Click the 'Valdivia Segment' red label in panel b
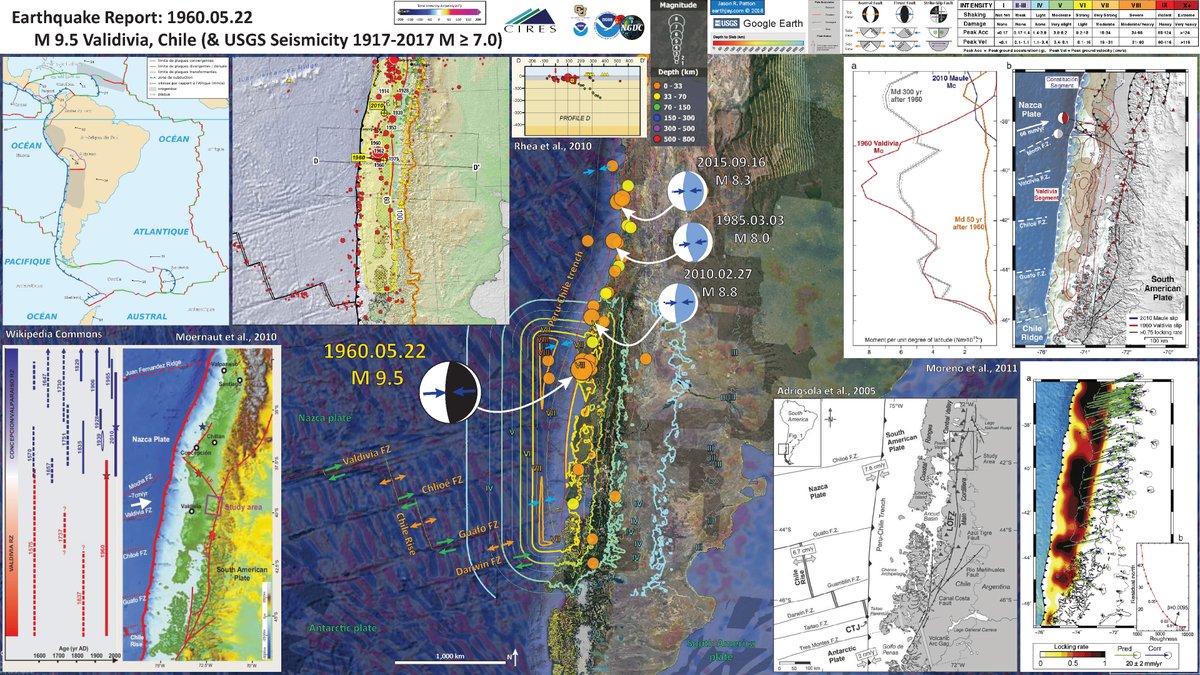Image resolution: width=1200 pixels, height=675 pixels. click(1044, 192)
